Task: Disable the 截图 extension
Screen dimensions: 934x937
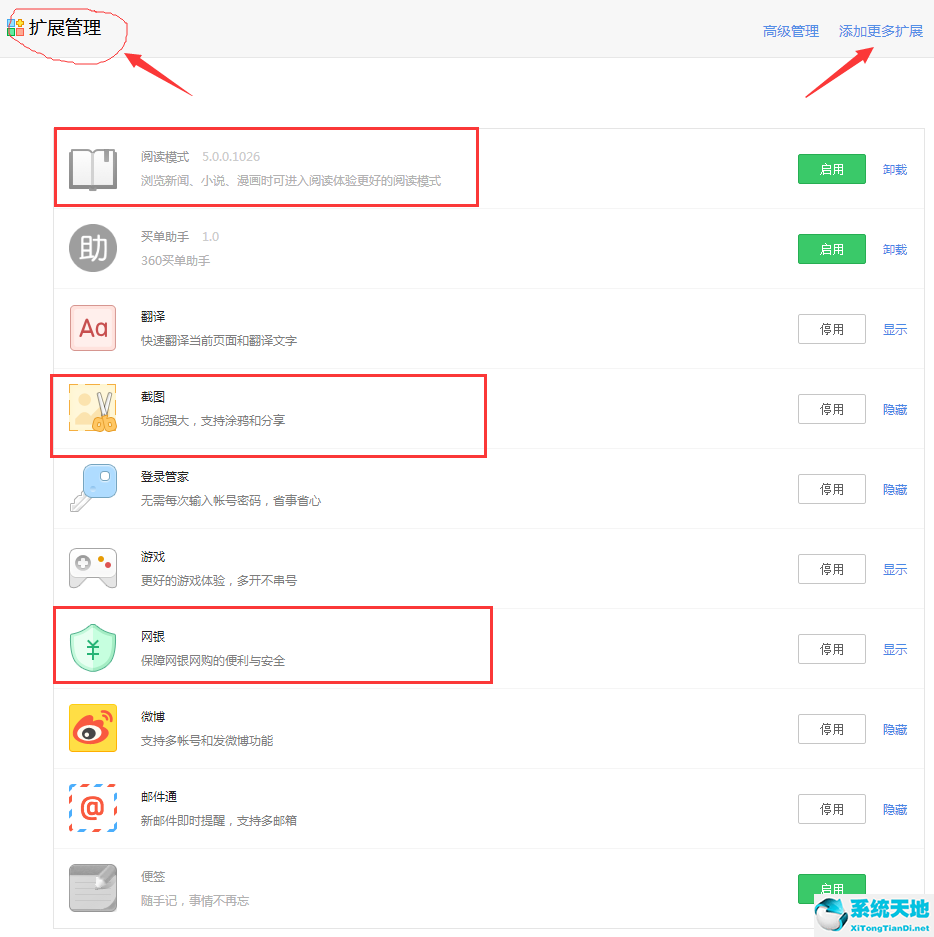Action: point(831,409)
